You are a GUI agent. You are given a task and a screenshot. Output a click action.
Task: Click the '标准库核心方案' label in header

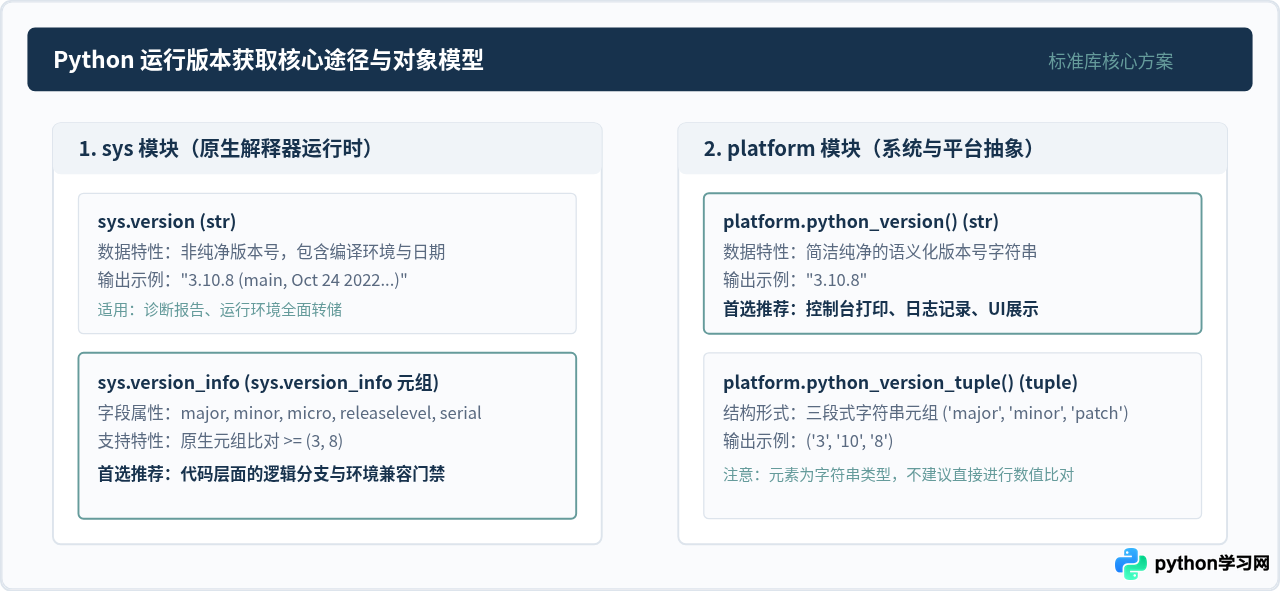[x=1111, y=61]
